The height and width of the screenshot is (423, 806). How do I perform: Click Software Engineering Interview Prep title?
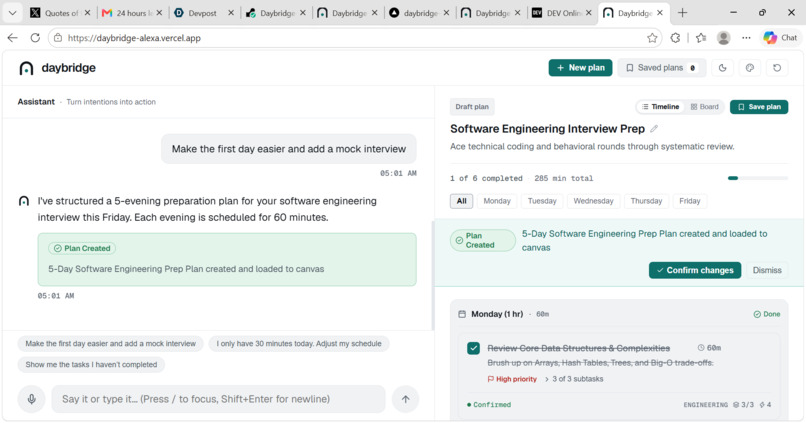(547, 129)
